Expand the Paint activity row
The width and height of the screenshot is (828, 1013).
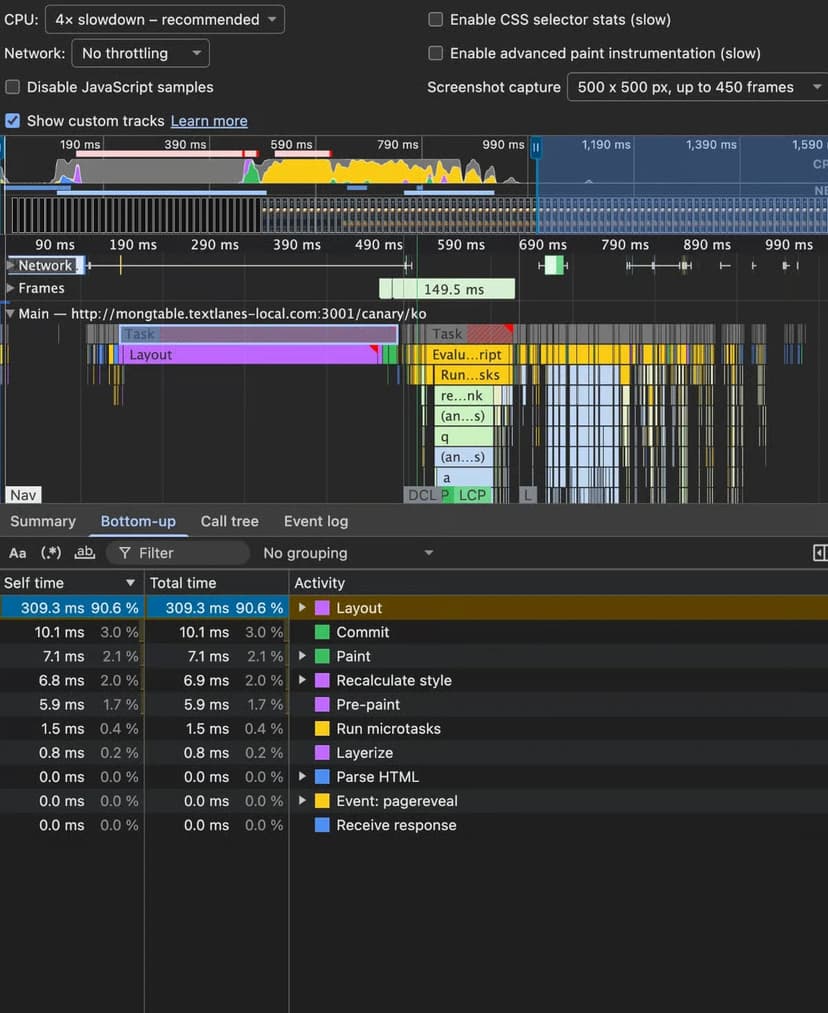tap(302, 656)
